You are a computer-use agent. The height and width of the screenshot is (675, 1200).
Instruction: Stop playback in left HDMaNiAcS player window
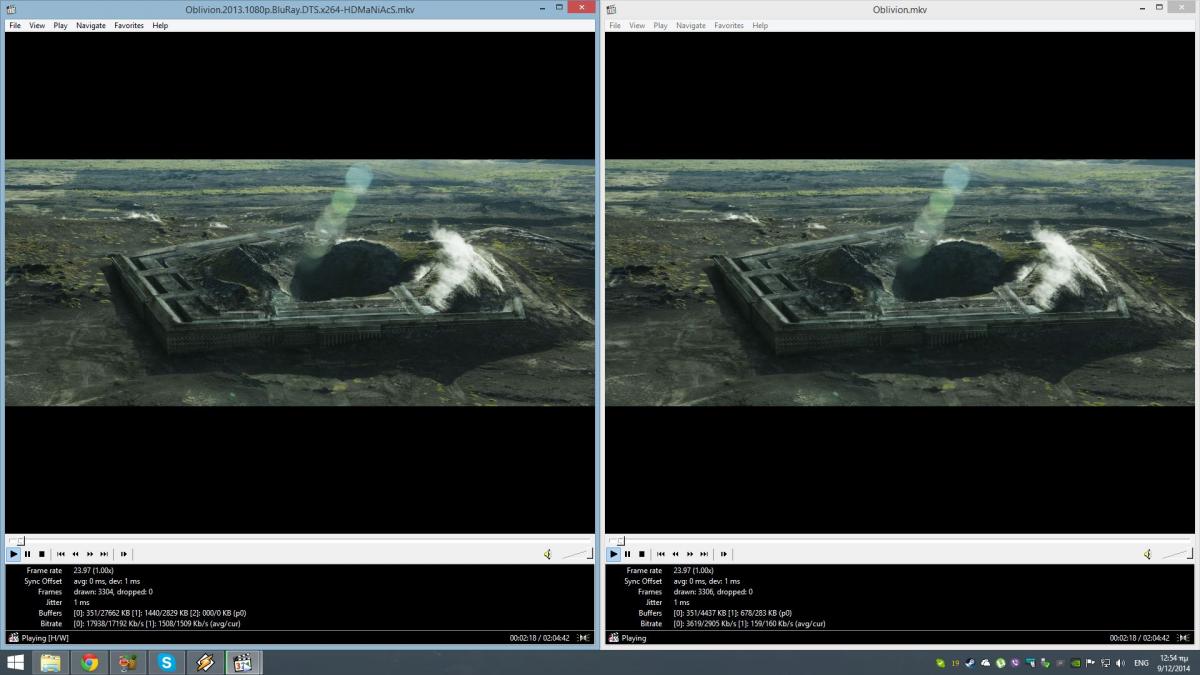click(x=42, y=554)
